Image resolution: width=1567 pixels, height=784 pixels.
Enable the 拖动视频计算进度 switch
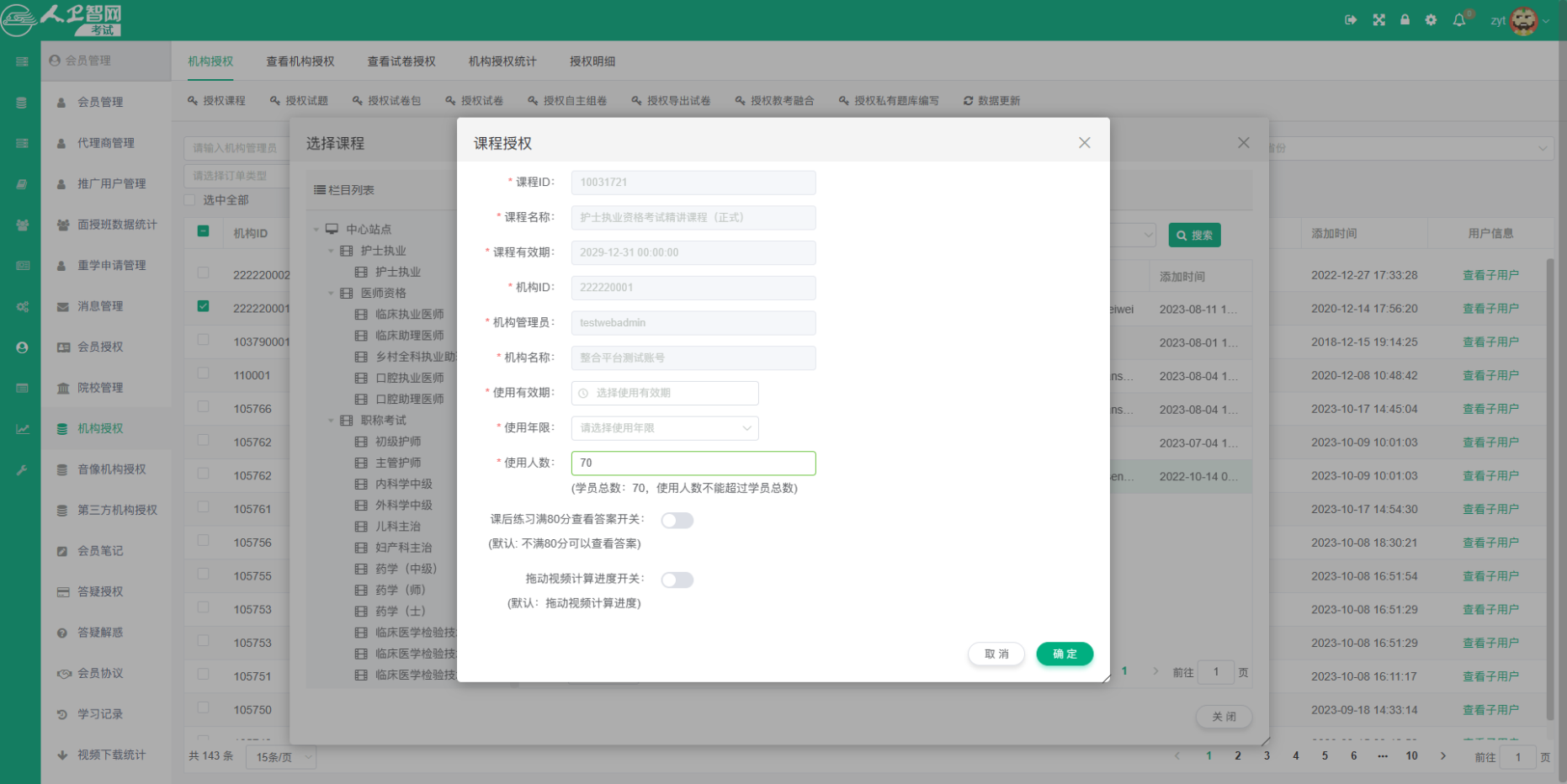(x=677, y=580)
